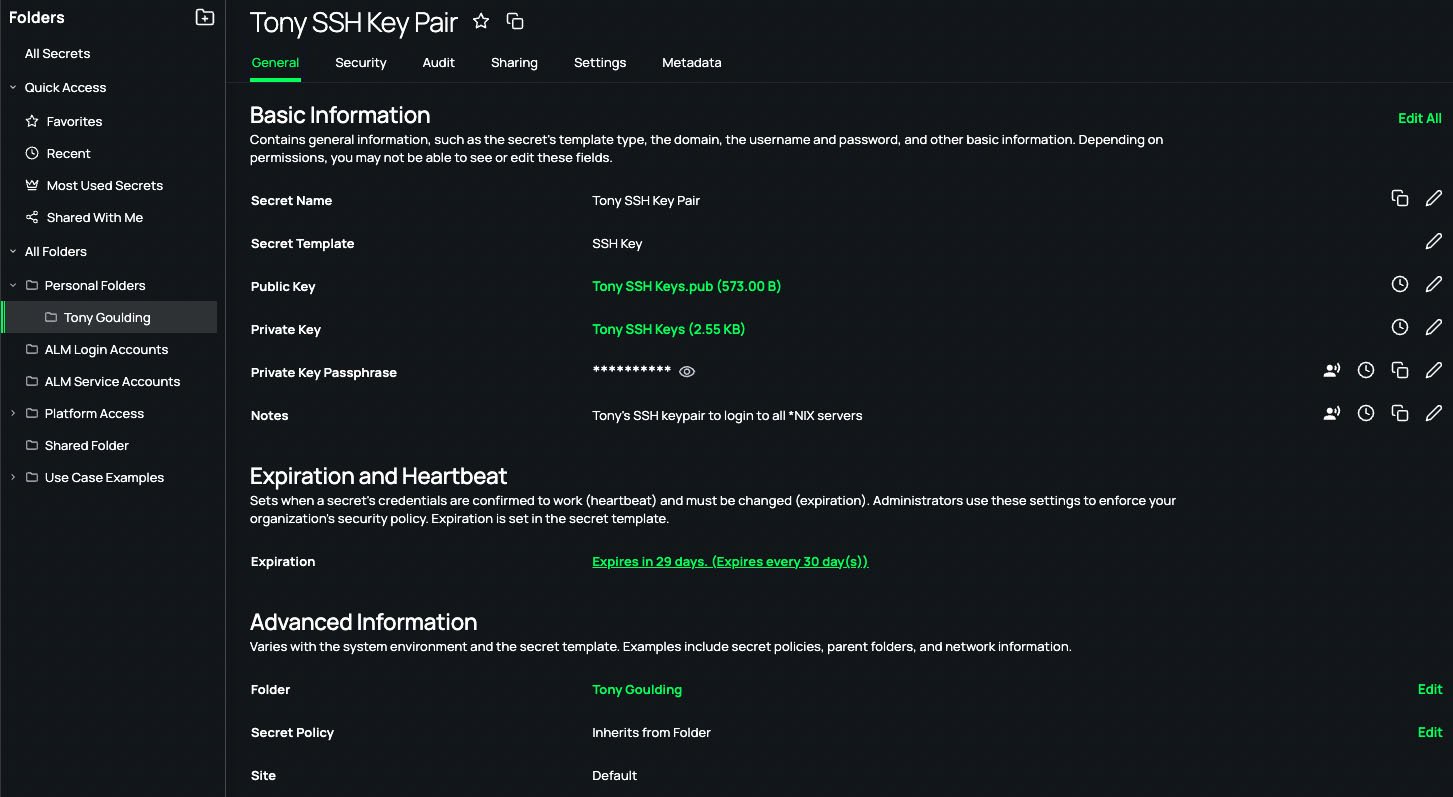The height and width of the screenshot is (797, 1453).
Task: Edit the Private Key Passphrase
Action: point(1434,369)
